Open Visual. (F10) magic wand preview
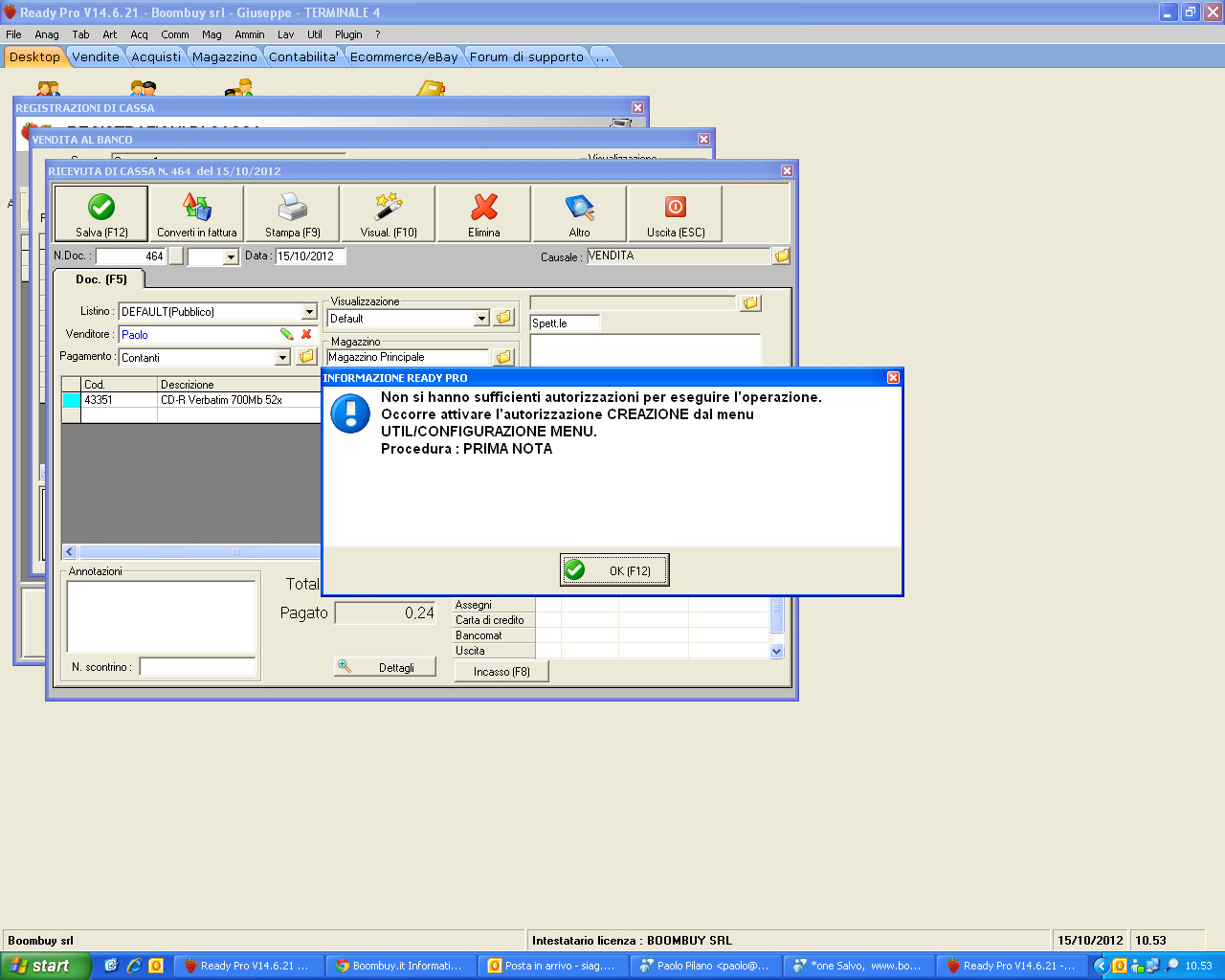Viewport: 1225px width, 980px height. [389, 212]
